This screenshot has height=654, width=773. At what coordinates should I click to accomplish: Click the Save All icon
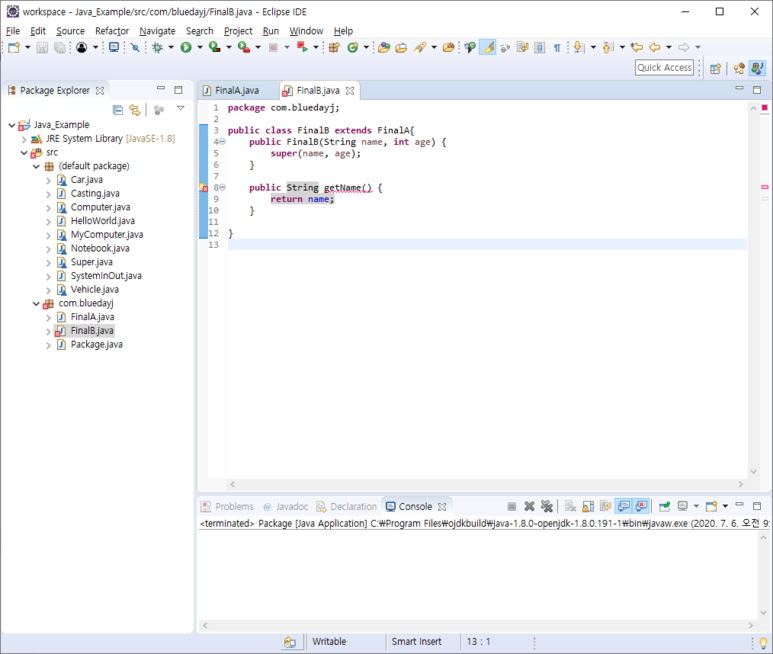[60, 47]
